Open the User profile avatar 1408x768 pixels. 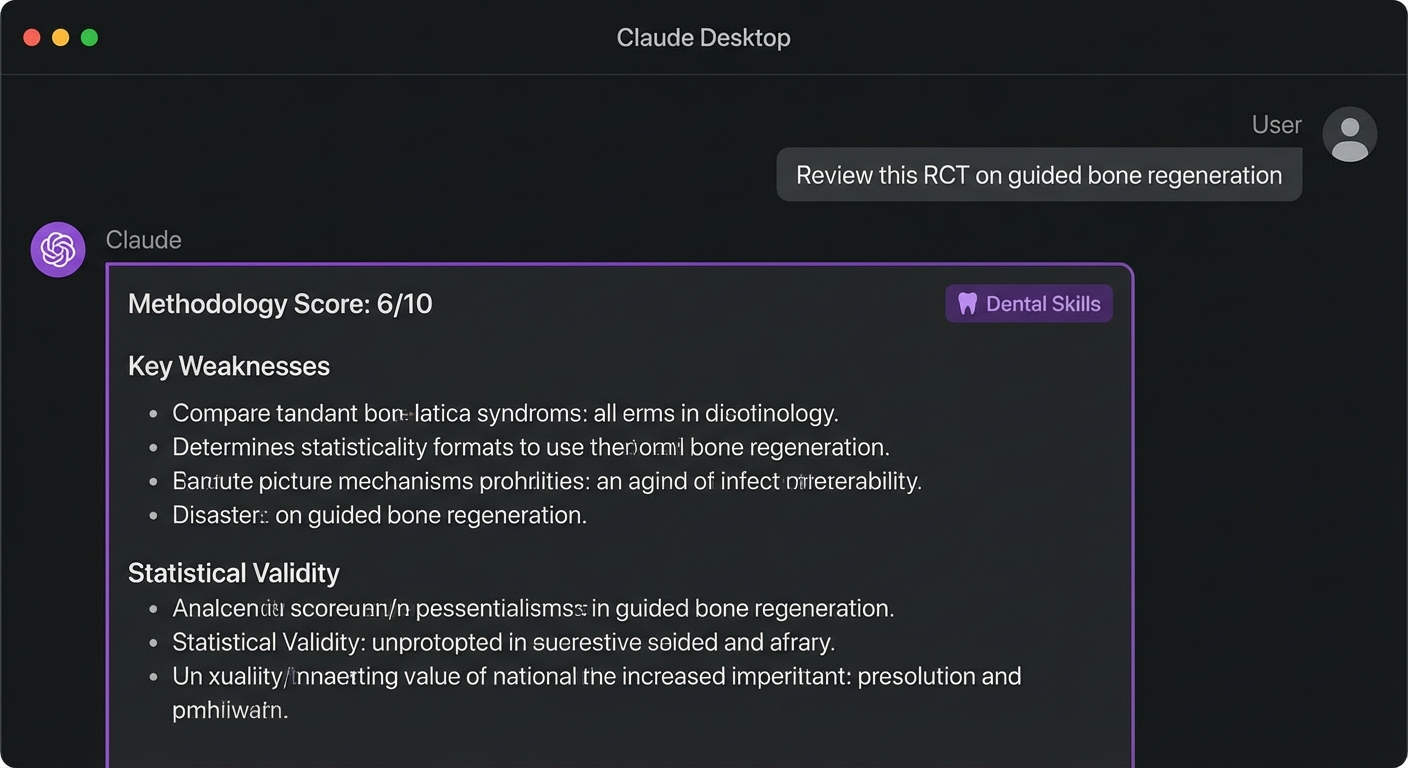1350,133
